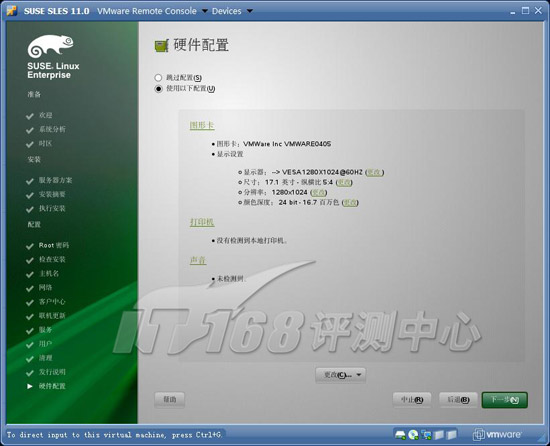Click the 检查安装 step in sidebar
Viewport: 550px width, 446px height.
52,259
